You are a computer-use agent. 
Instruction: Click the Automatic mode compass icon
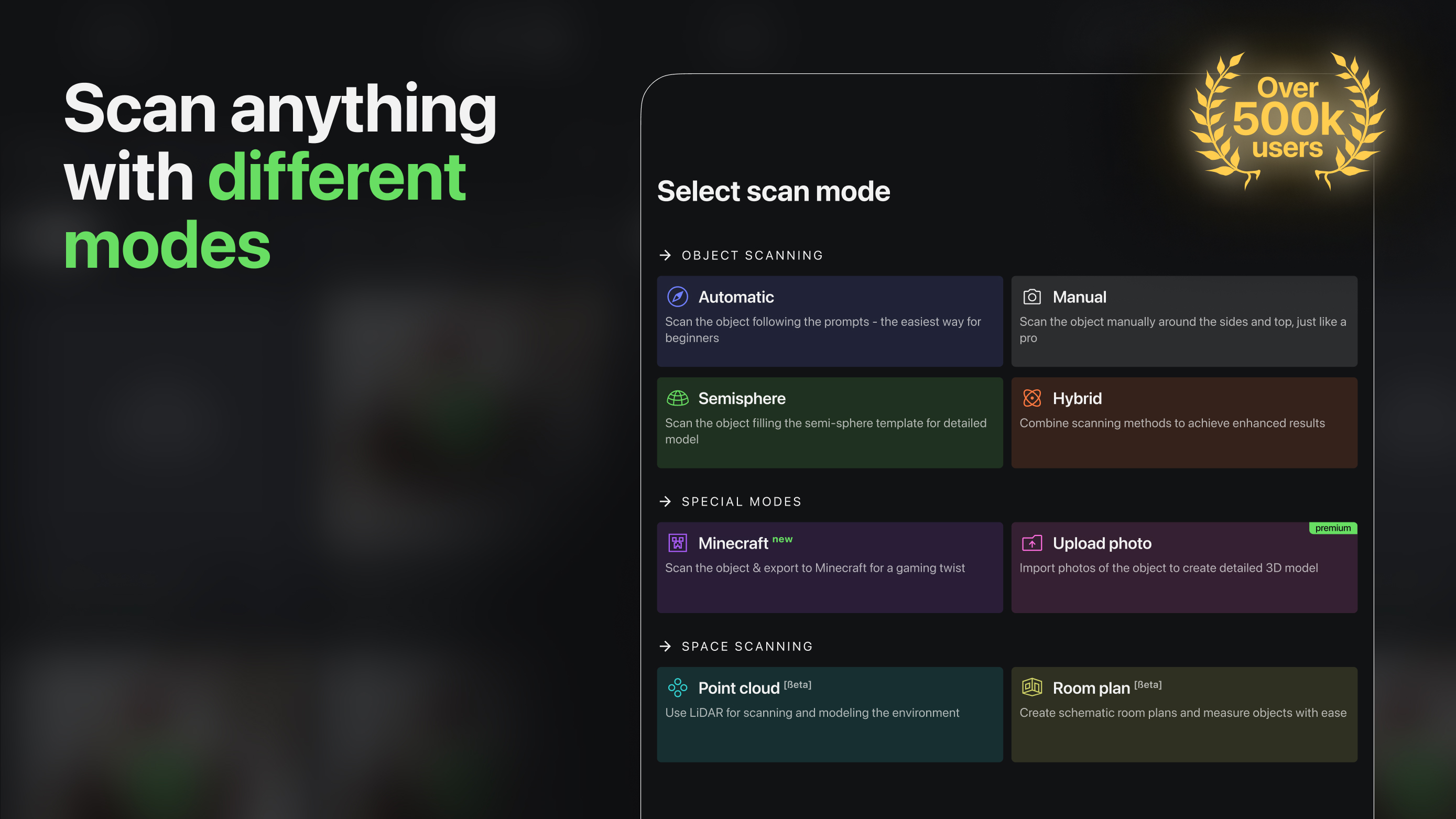click(x=677, y=297)
